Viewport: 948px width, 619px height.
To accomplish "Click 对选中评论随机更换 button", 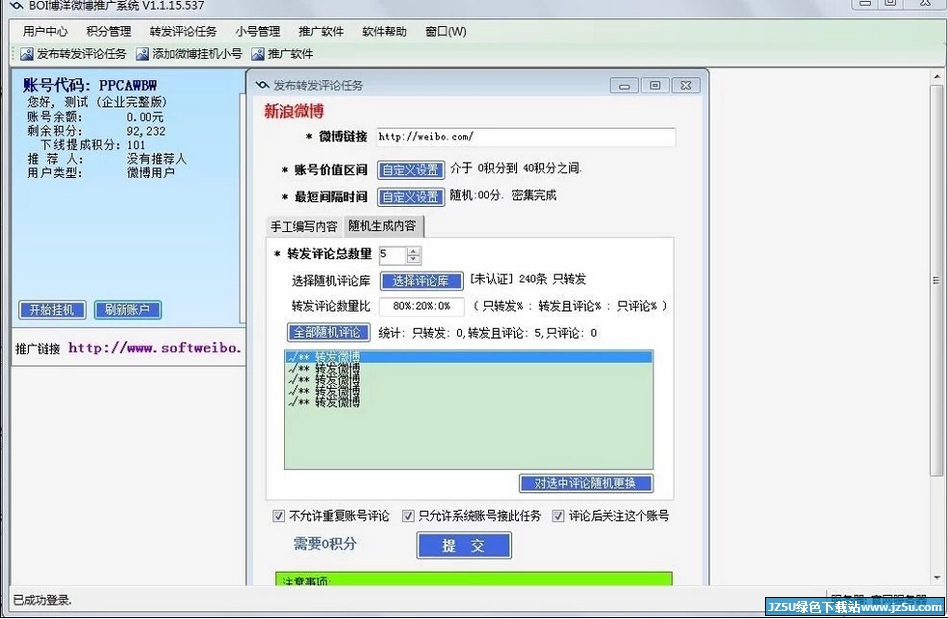I will pyautogui.click(x=586, y=483).
